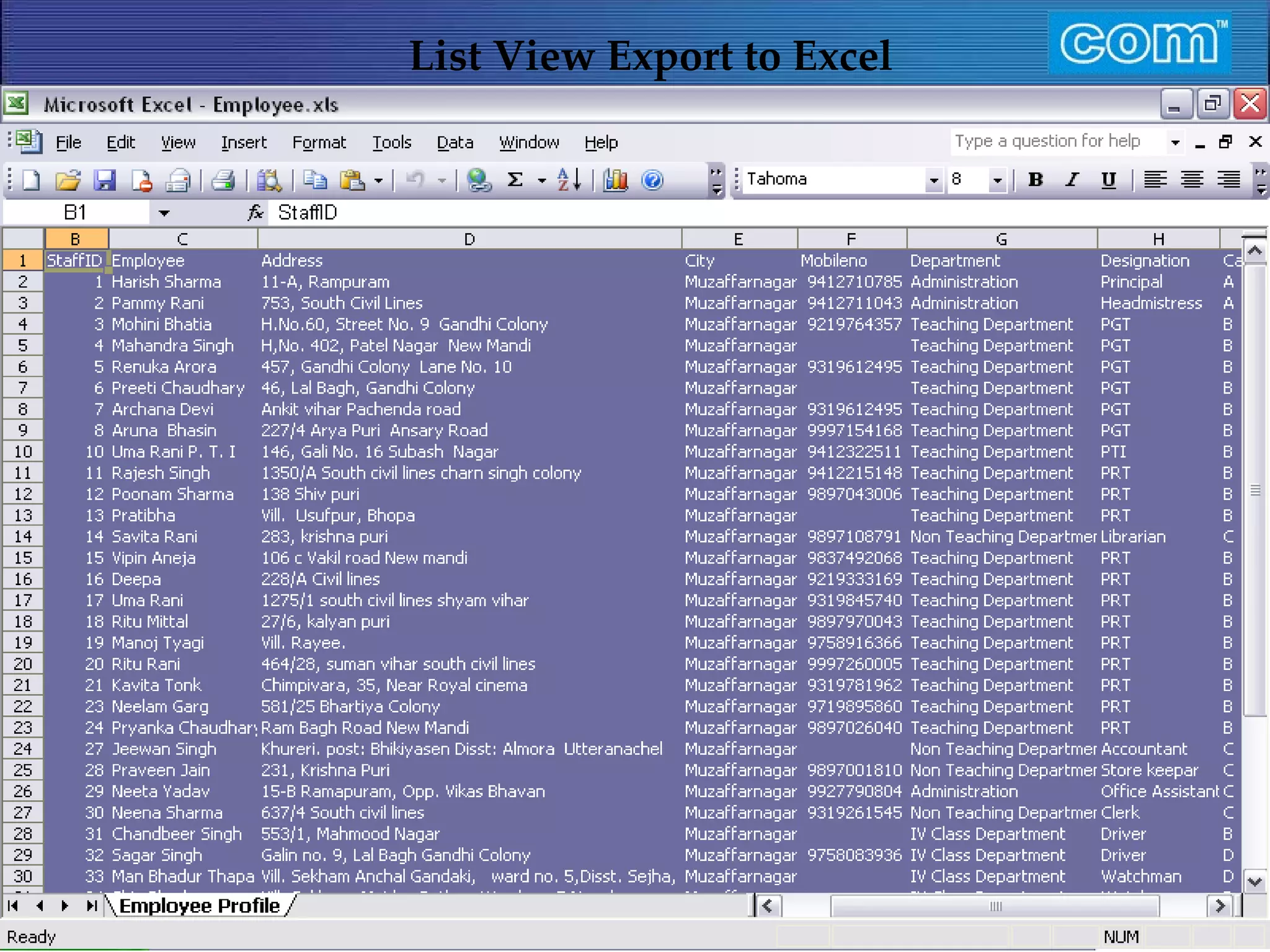
Task: Click vertical scrollbar up arrow
Action: (1254, 252)
